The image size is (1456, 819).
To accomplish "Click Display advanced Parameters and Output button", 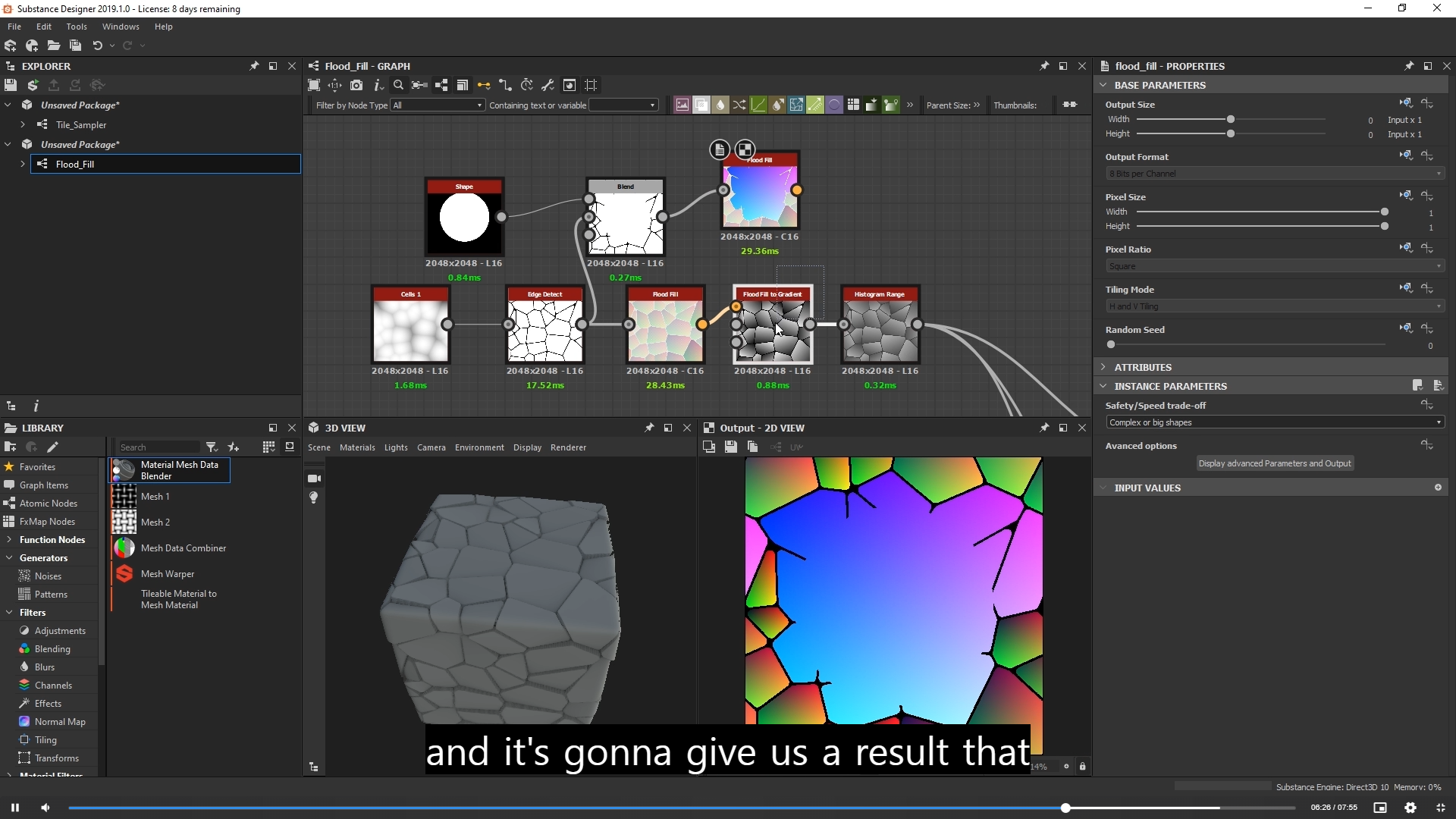I will (x=1274, y=463).
